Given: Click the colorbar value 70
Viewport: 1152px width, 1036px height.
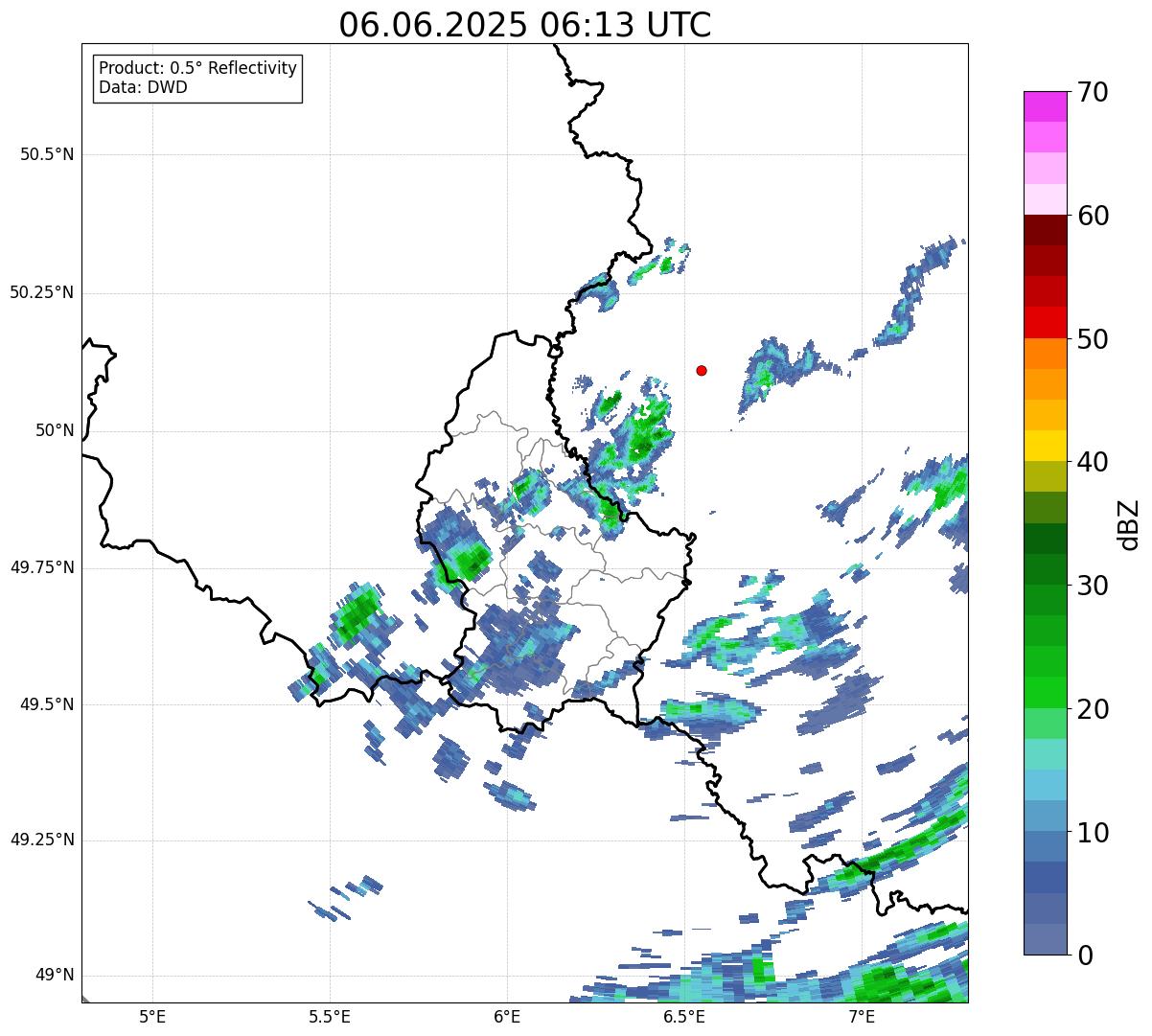Looking at the screenshot, I should 1093,92.
